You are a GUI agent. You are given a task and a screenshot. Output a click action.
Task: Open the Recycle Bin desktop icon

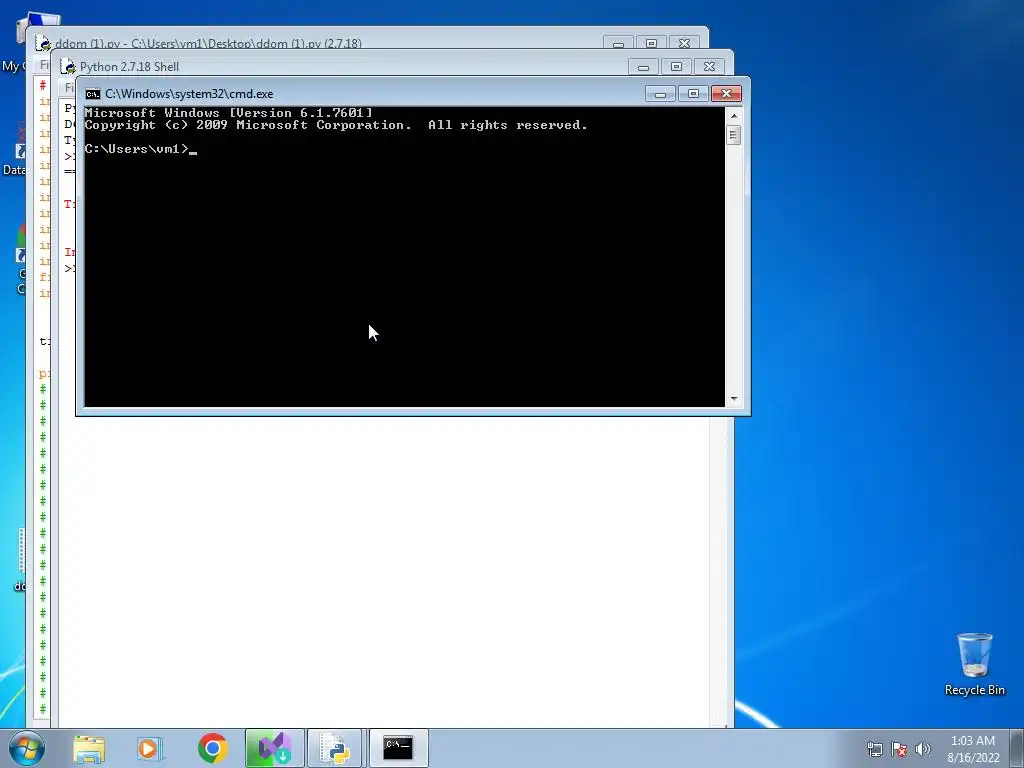tap(974, 664)
